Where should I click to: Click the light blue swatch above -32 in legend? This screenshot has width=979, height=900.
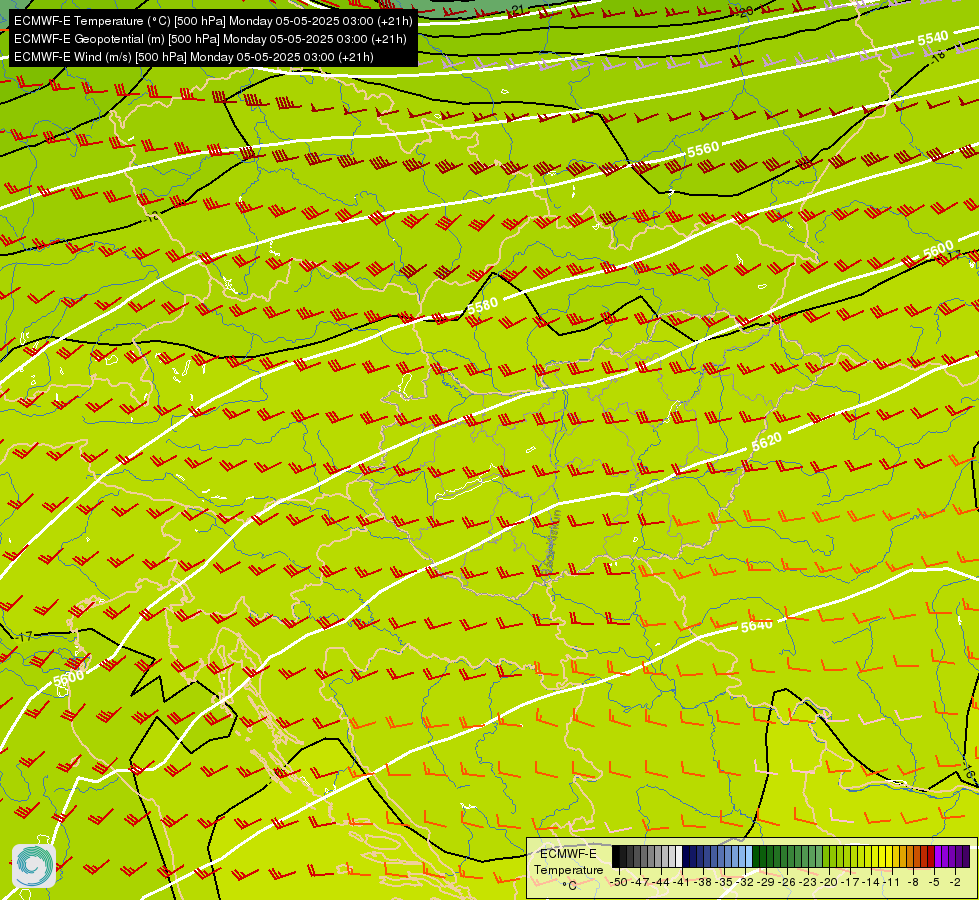749,857
